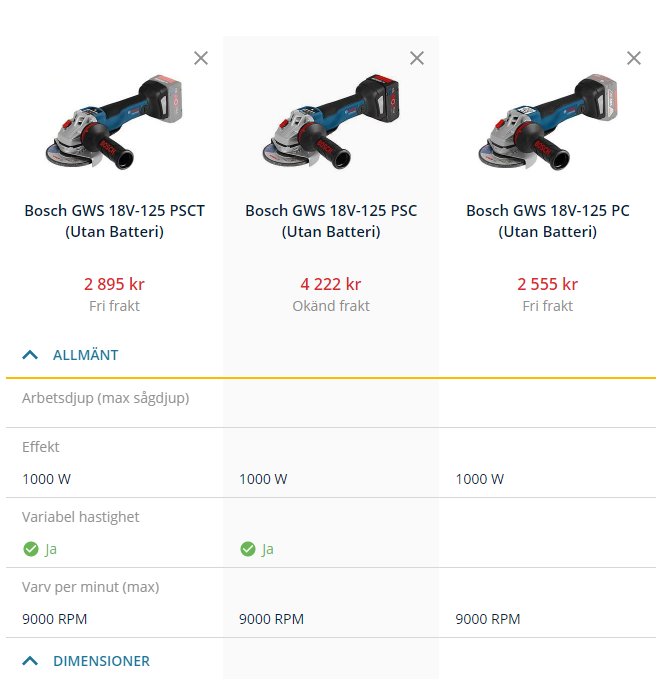Click the Varv per minut (max) label
The width and height of the screenshot is (659, 699).
click(91, 587)
